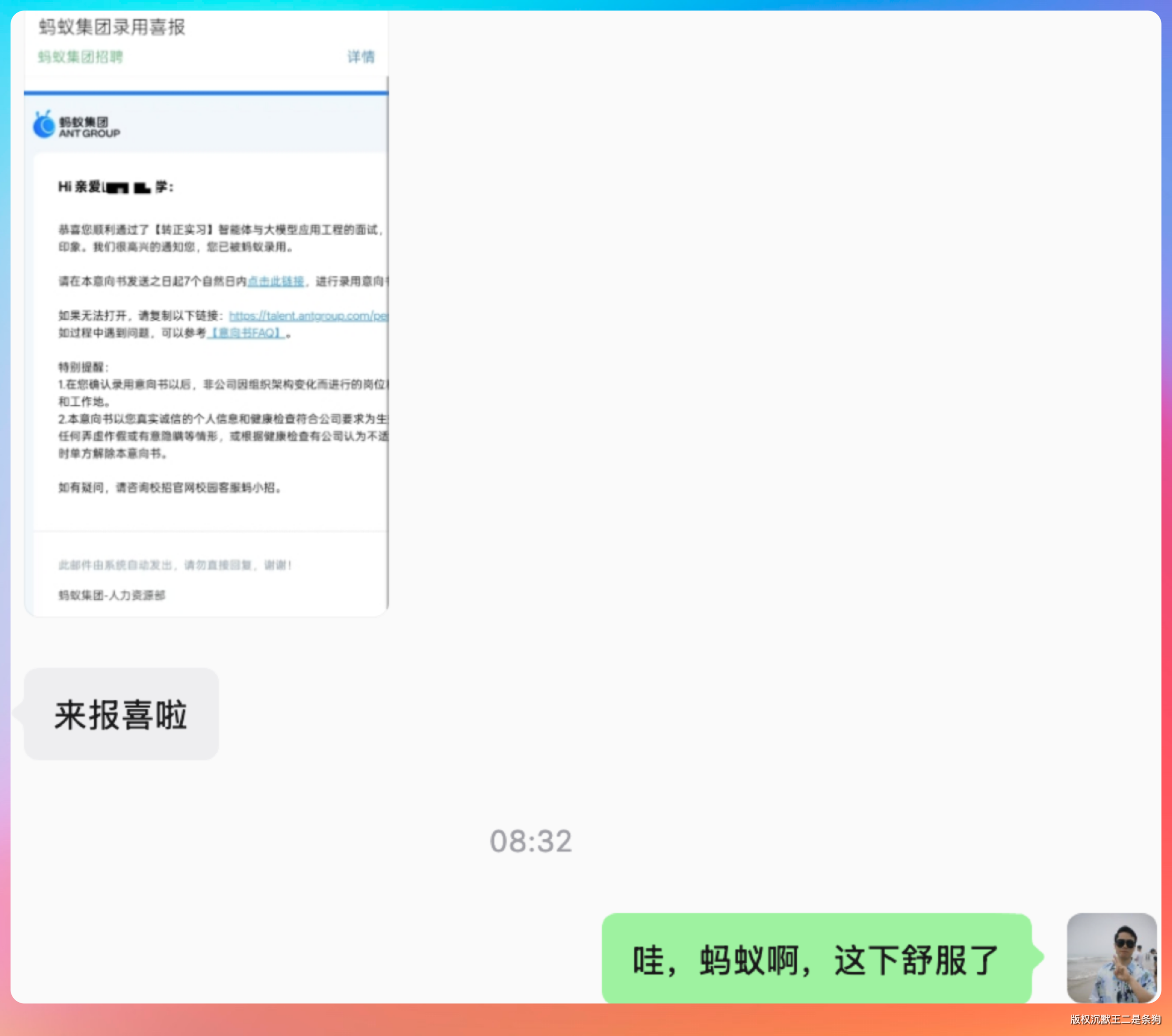Click the 版权沉默王二是条狗 watermark text
1172x1036 pixels.
coord(1114,1019)
